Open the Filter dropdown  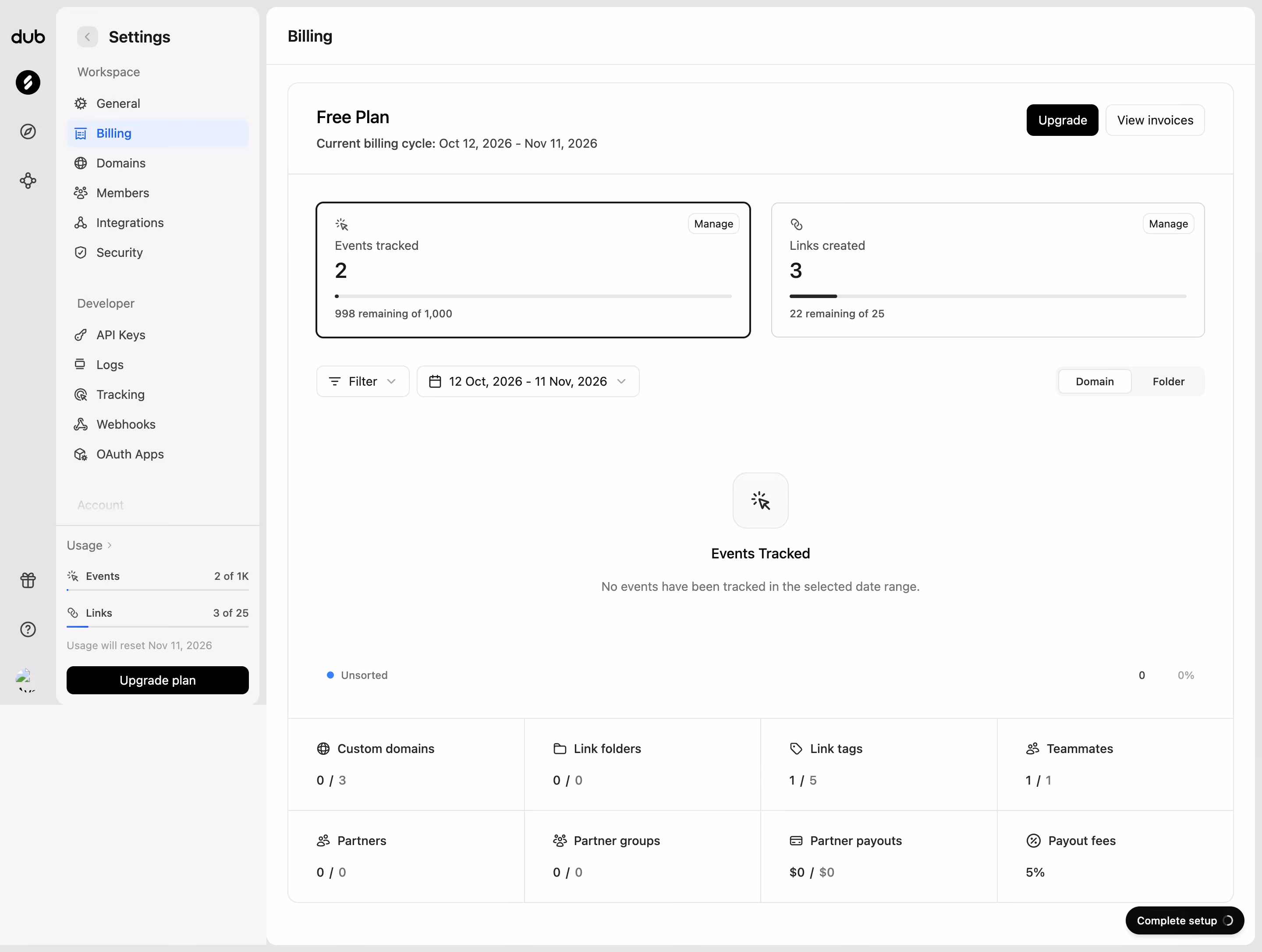363,381
